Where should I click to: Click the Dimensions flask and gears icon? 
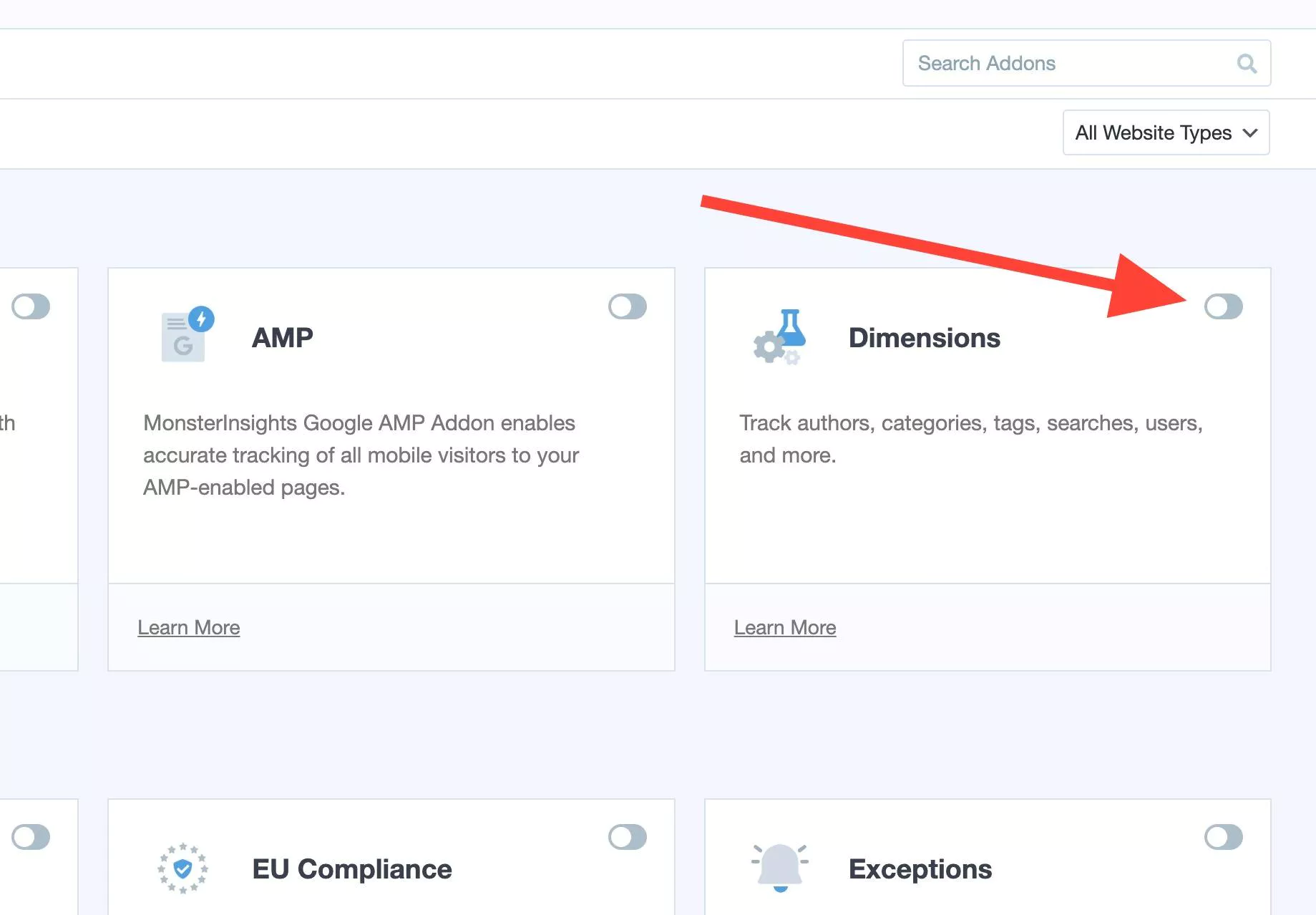click(x=780, y=337)
